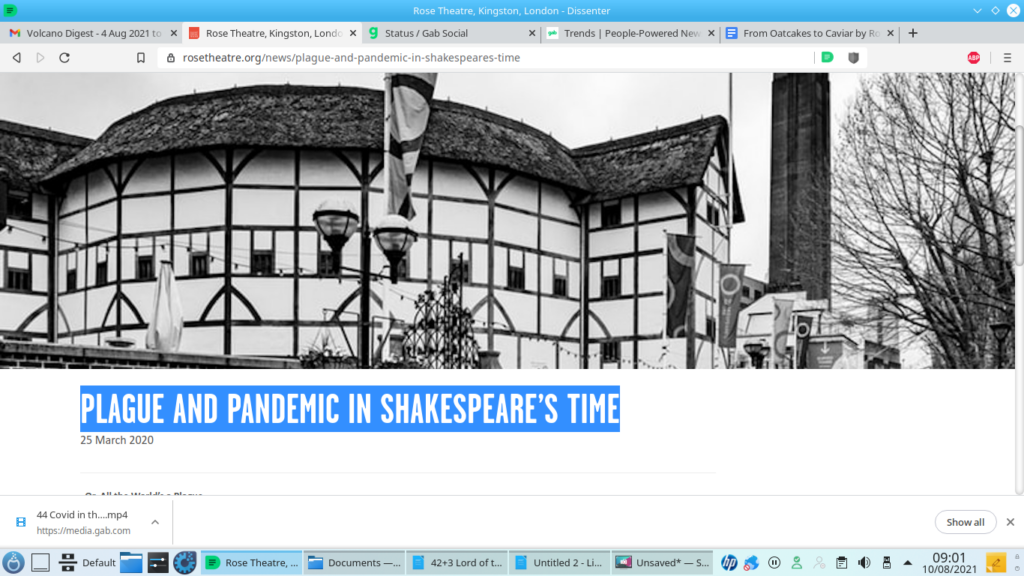Viewport: 1024px width, 576px height.
Task: Open the browser hamburger menu
Action: (x=1007, y=57)
